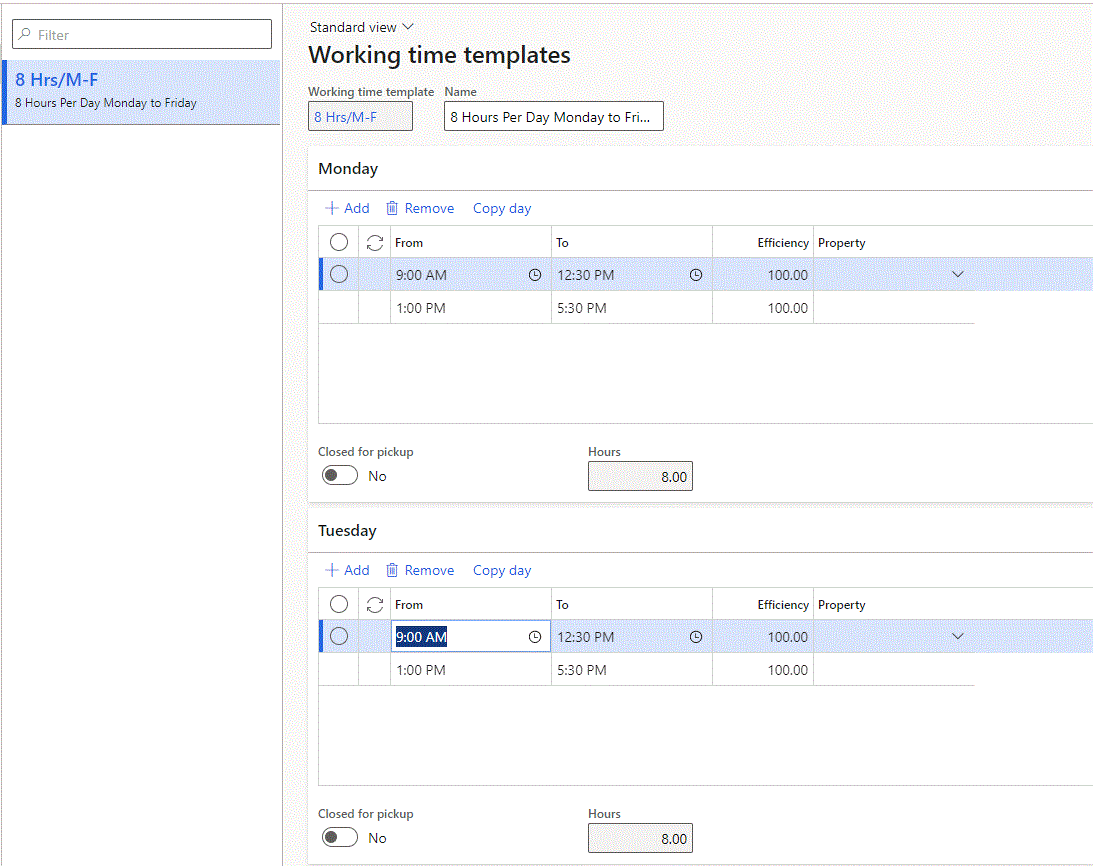
Task: Toggle Closed for pickup under Tuesday
Action: coord(339,837)
